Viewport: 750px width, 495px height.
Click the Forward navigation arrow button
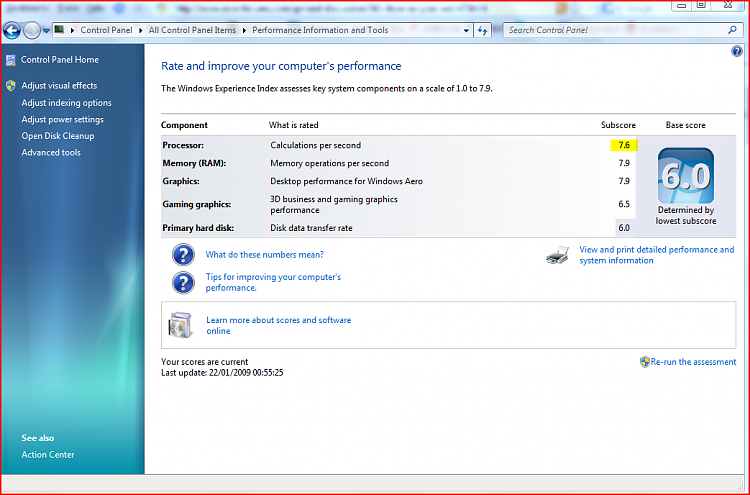[x=32, y=31]
